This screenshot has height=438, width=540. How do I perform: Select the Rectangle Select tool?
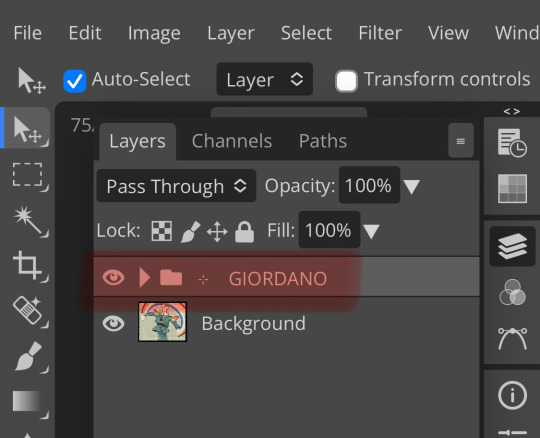tap(28, 175)
